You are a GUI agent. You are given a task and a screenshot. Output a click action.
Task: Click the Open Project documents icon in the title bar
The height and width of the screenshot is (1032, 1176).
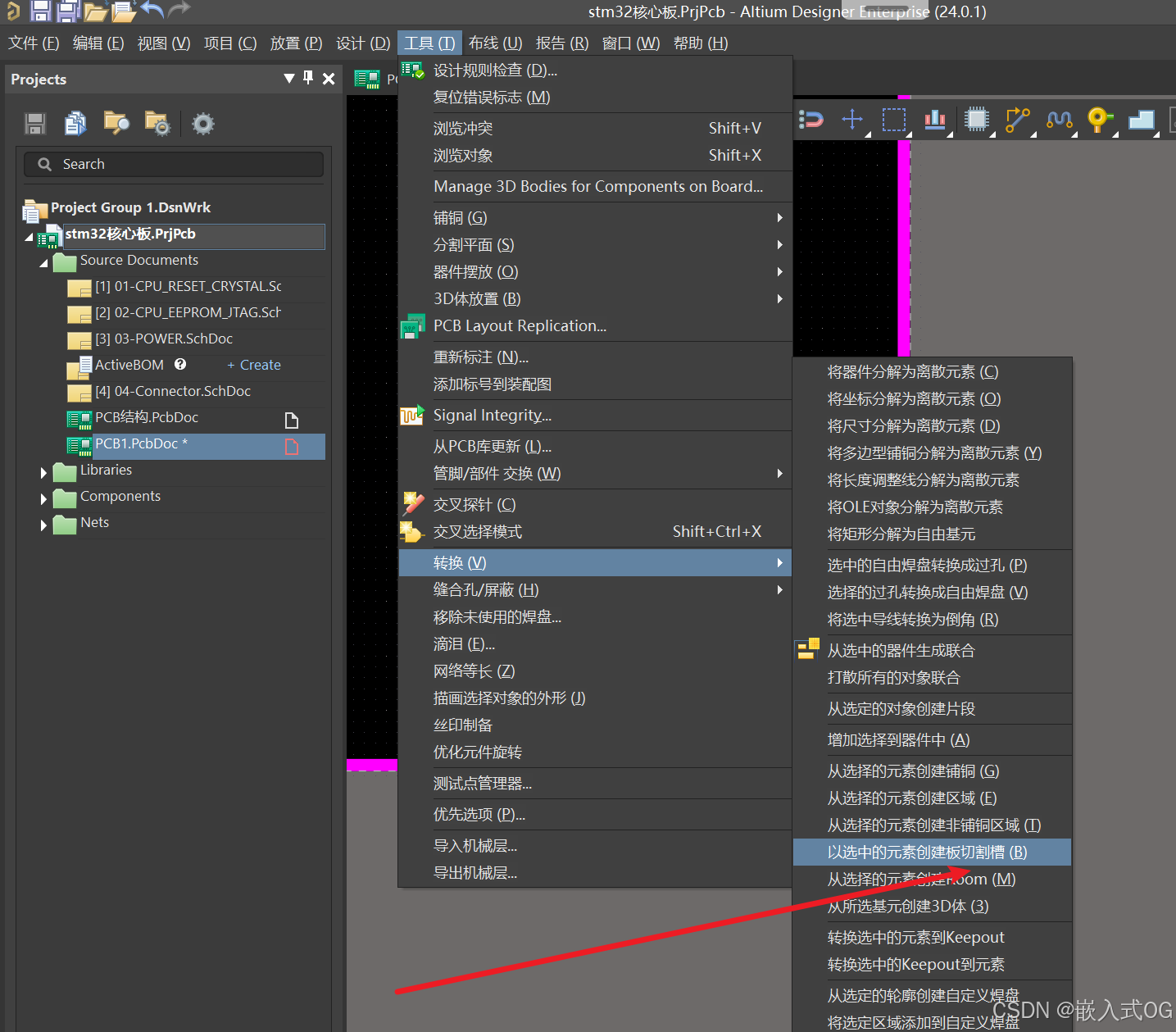pyautogui.click(x=124, y=11)
